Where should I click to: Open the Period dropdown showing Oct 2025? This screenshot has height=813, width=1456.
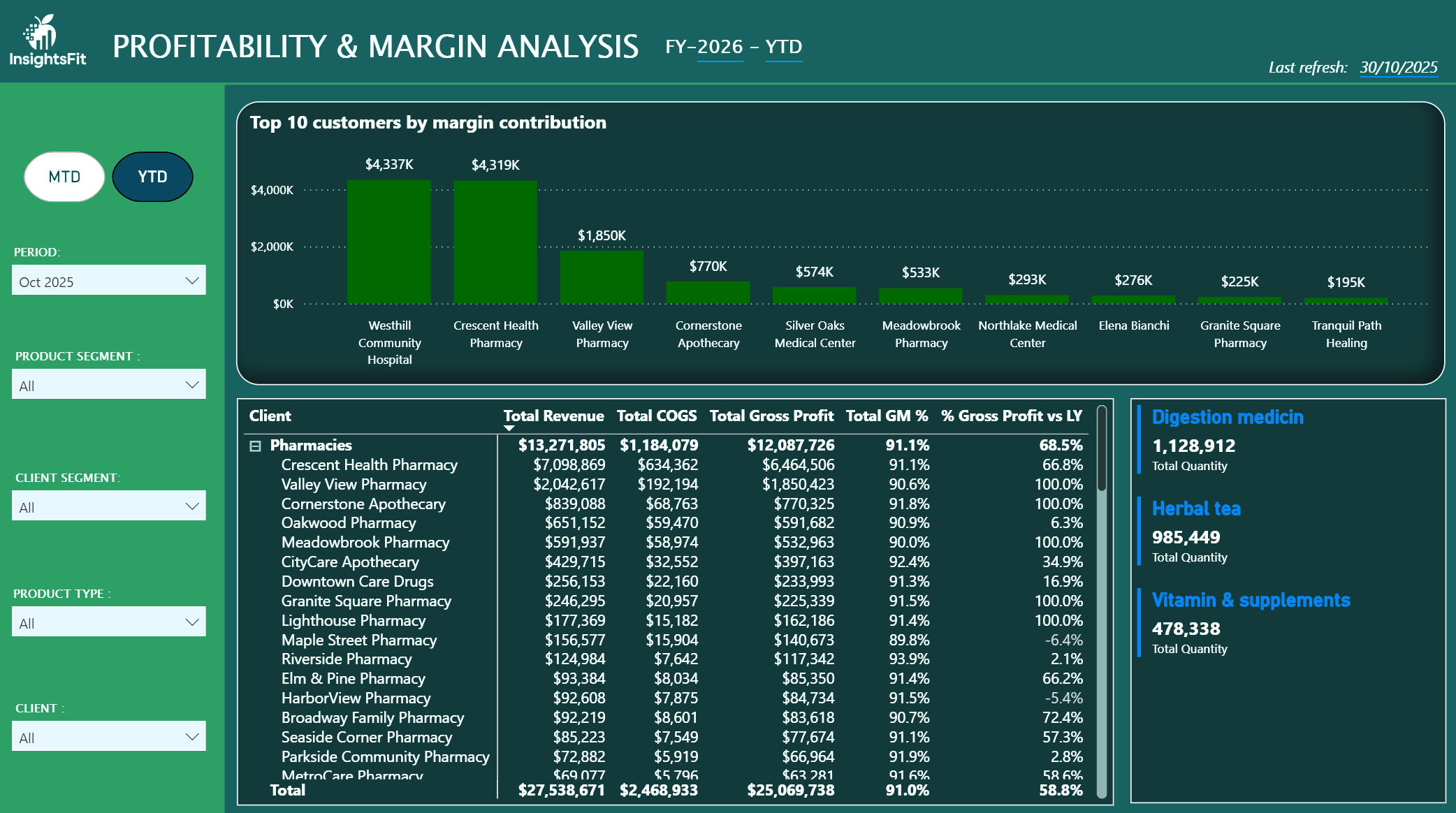point(108,281)
